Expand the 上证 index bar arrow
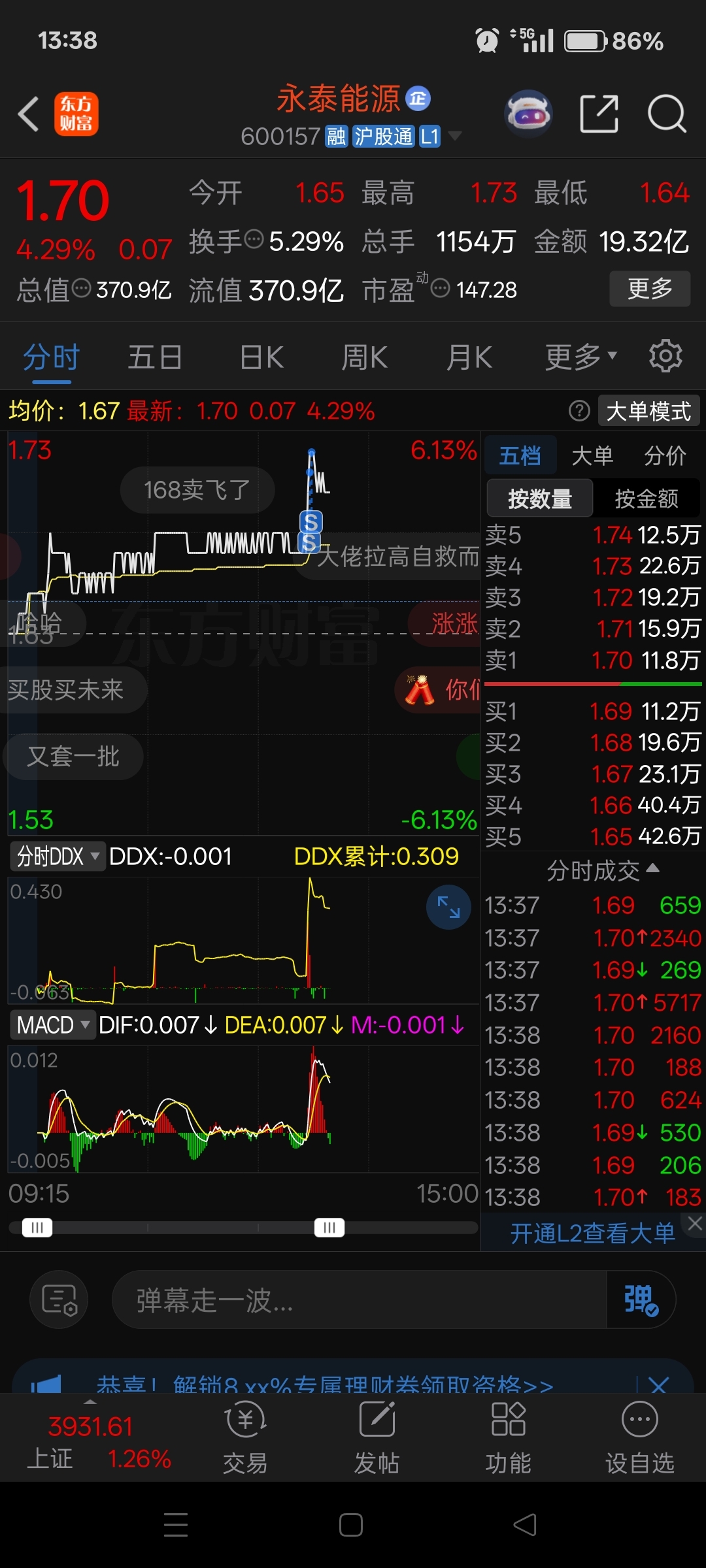706x1568 pixels. 90,1401
